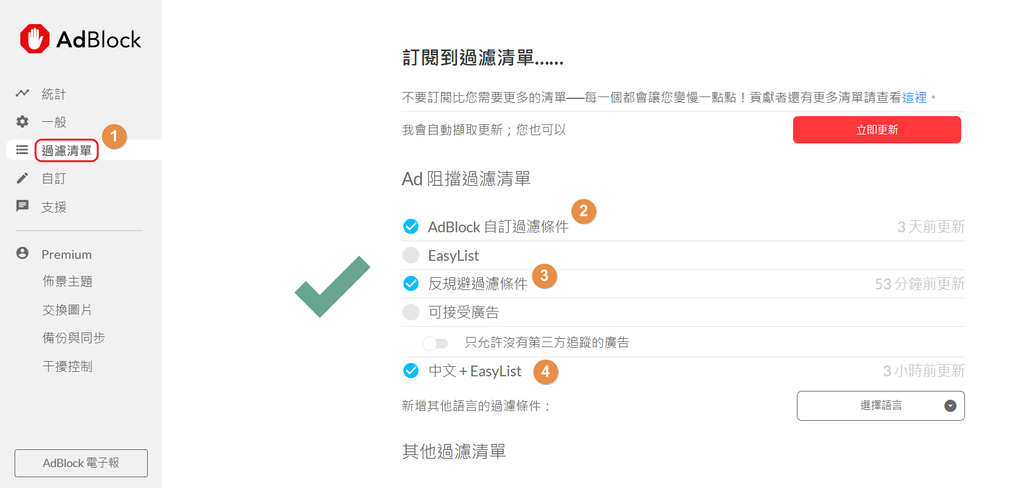This screenshot has width=1024, height=488.
Task: Click the AdBlock 電子報 button
Action: [81, 463]
